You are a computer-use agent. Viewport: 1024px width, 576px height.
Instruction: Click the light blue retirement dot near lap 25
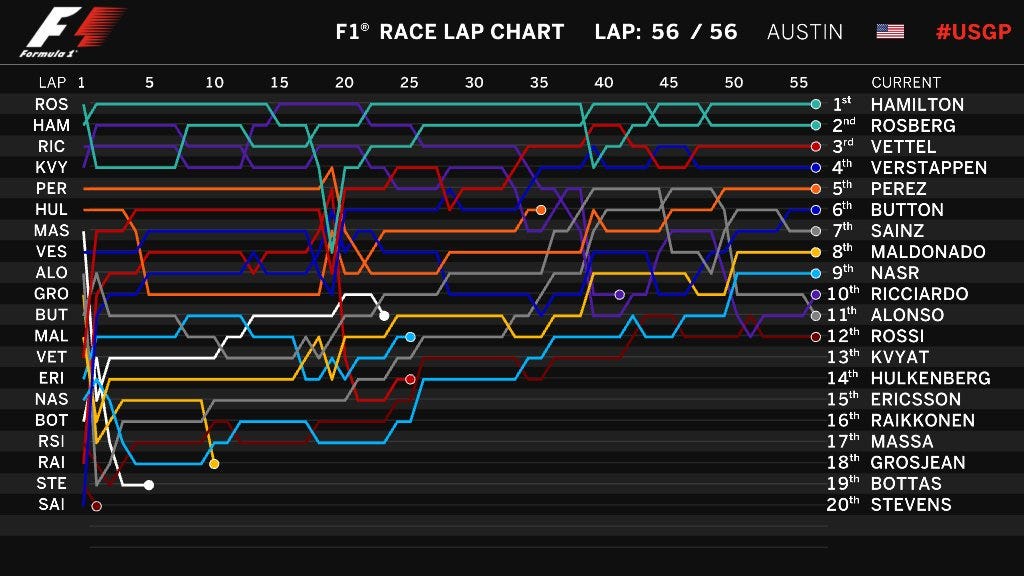point(410,337)
